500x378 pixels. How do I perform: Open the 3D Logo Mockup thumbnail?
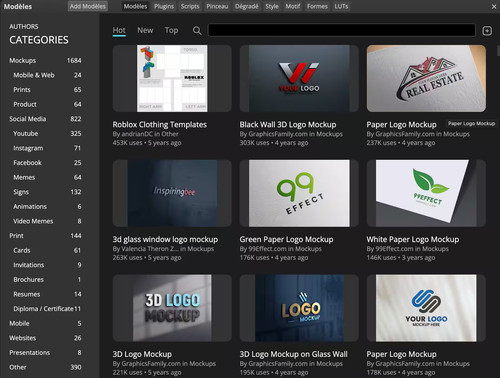tap(172, 308)
